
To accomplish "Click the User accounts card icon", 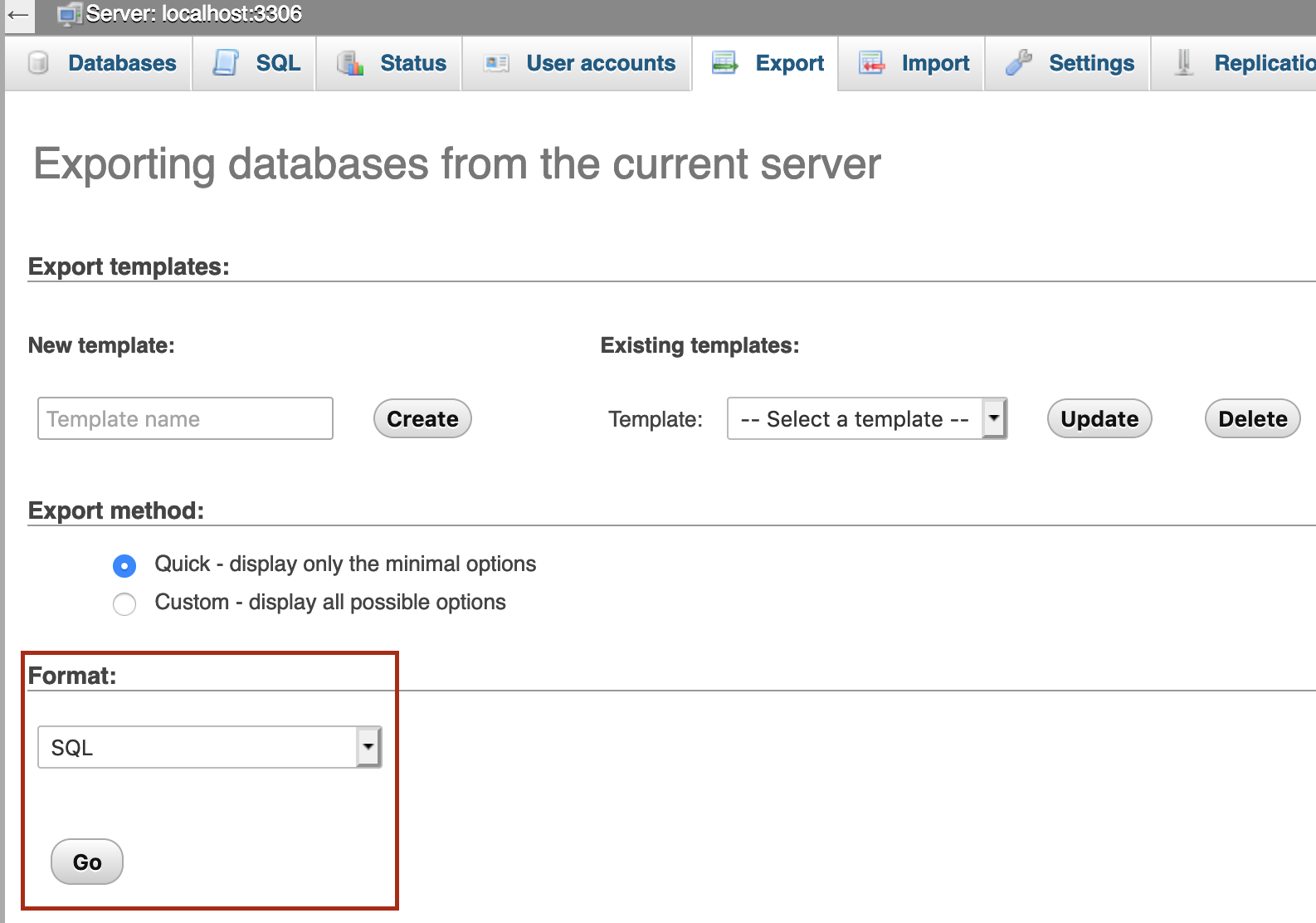I will [x=496, y=63].
